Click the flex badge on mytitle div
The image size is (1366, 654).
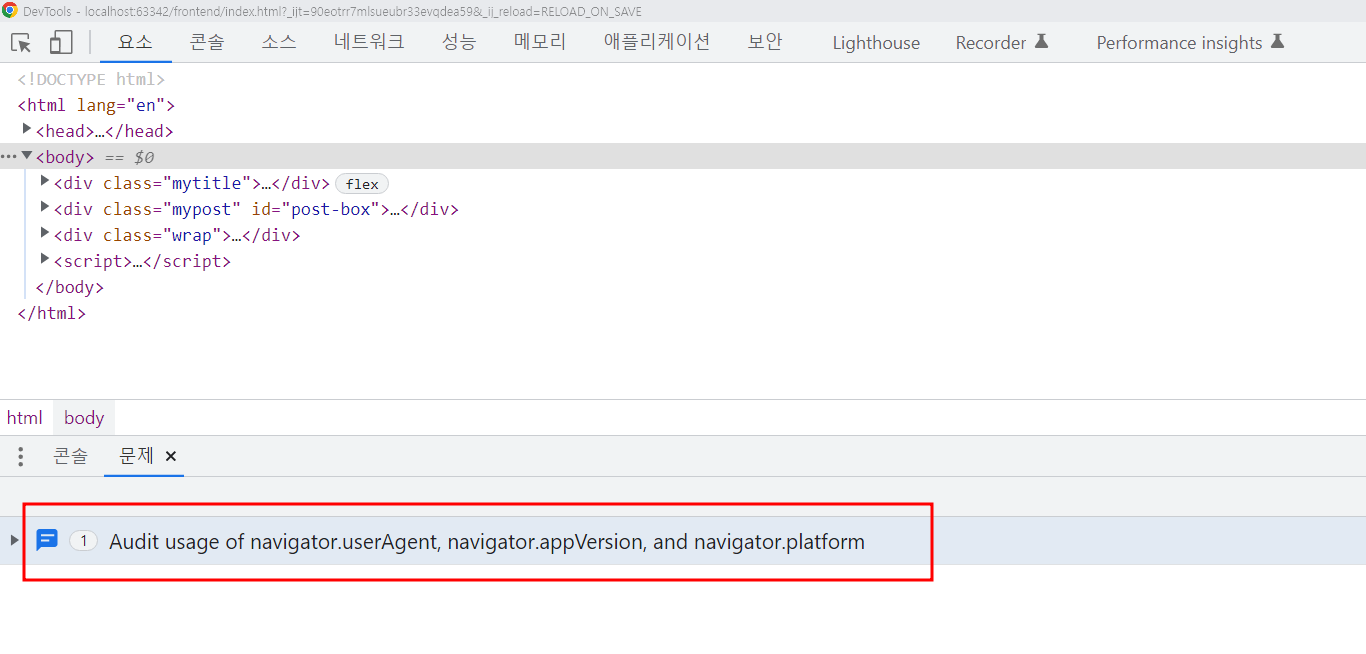click(362, 184)
